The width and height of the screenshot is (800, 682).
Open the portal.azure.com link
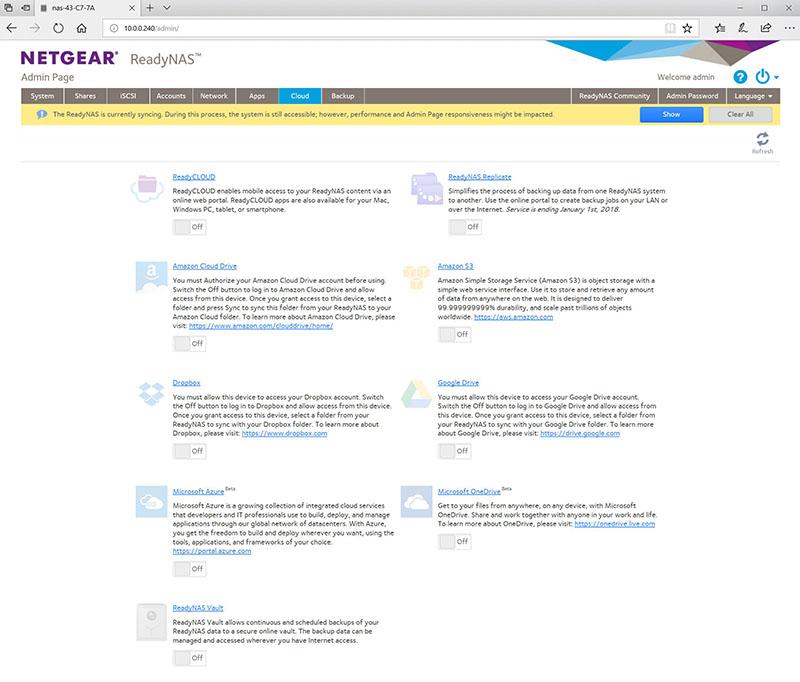point(212,551)
